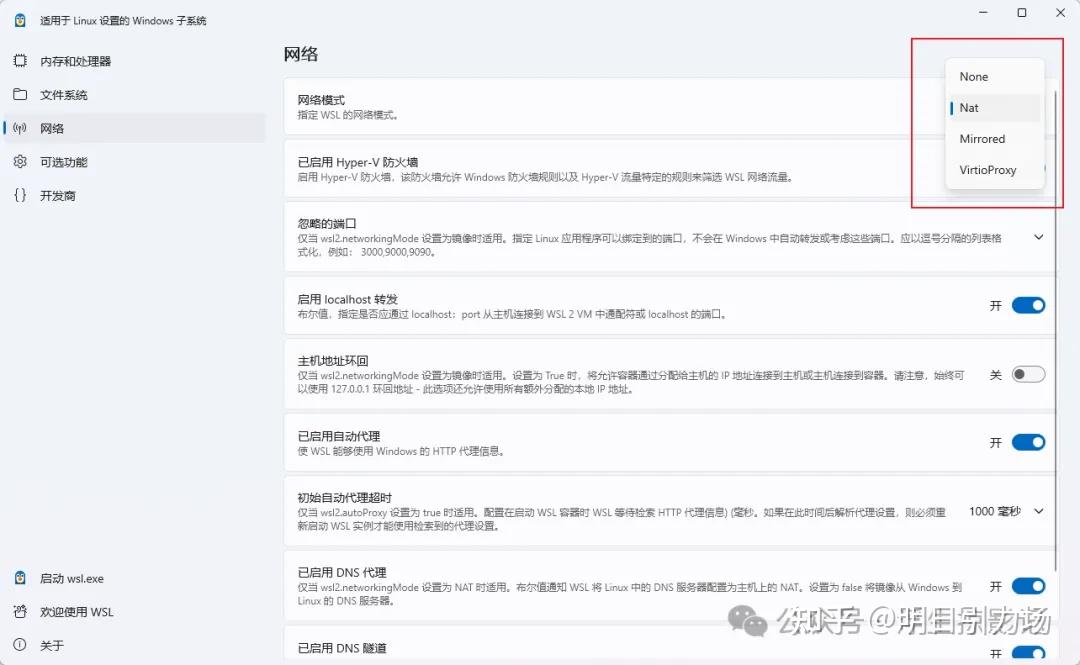The height and width of the screenshot is (665, 1080).
Task: Maximize the WSL settings window
Action: (1022, 12)
